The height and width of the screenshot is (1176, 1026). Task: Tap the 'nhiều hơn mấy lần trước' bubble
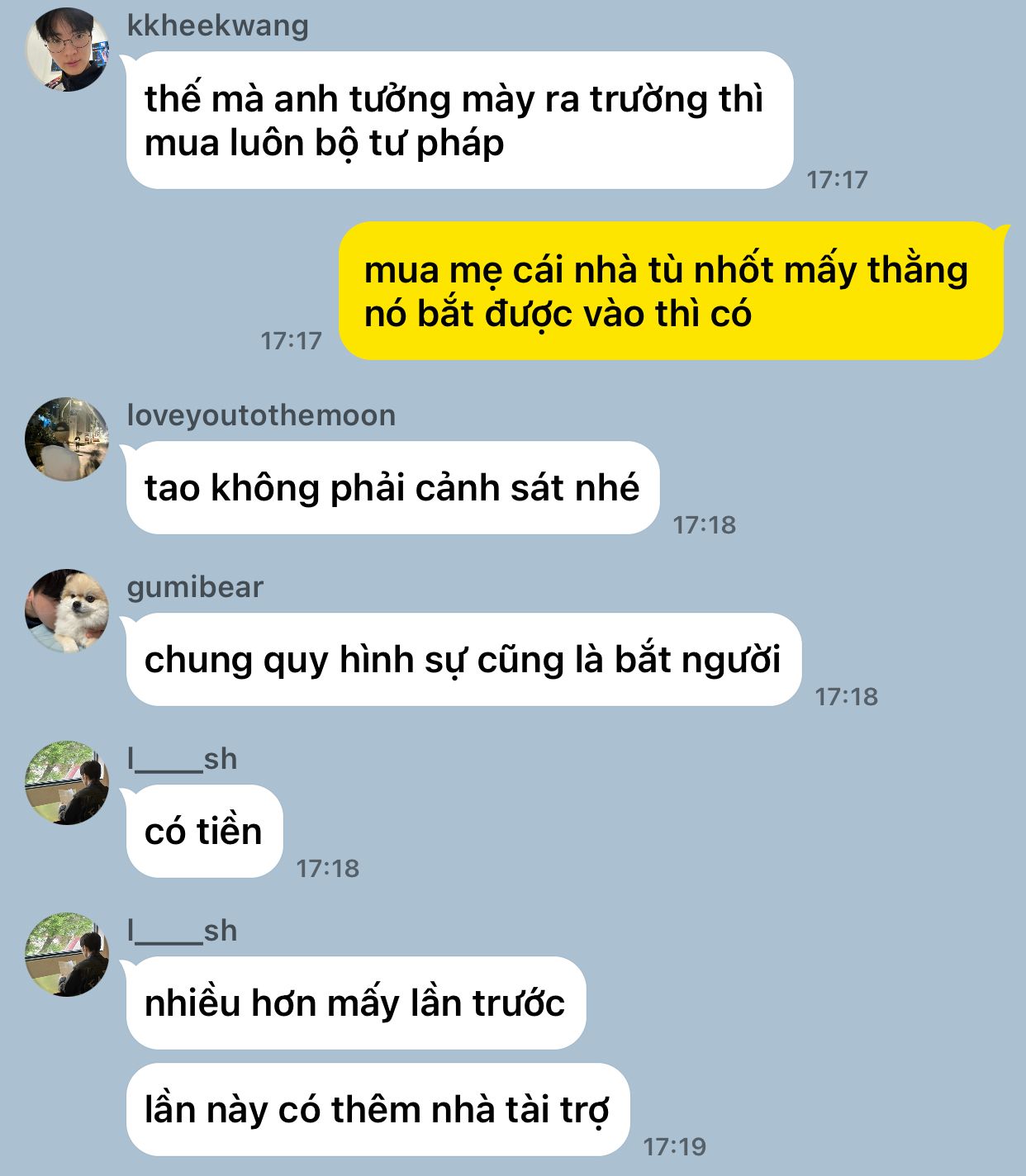point(355,1003)
